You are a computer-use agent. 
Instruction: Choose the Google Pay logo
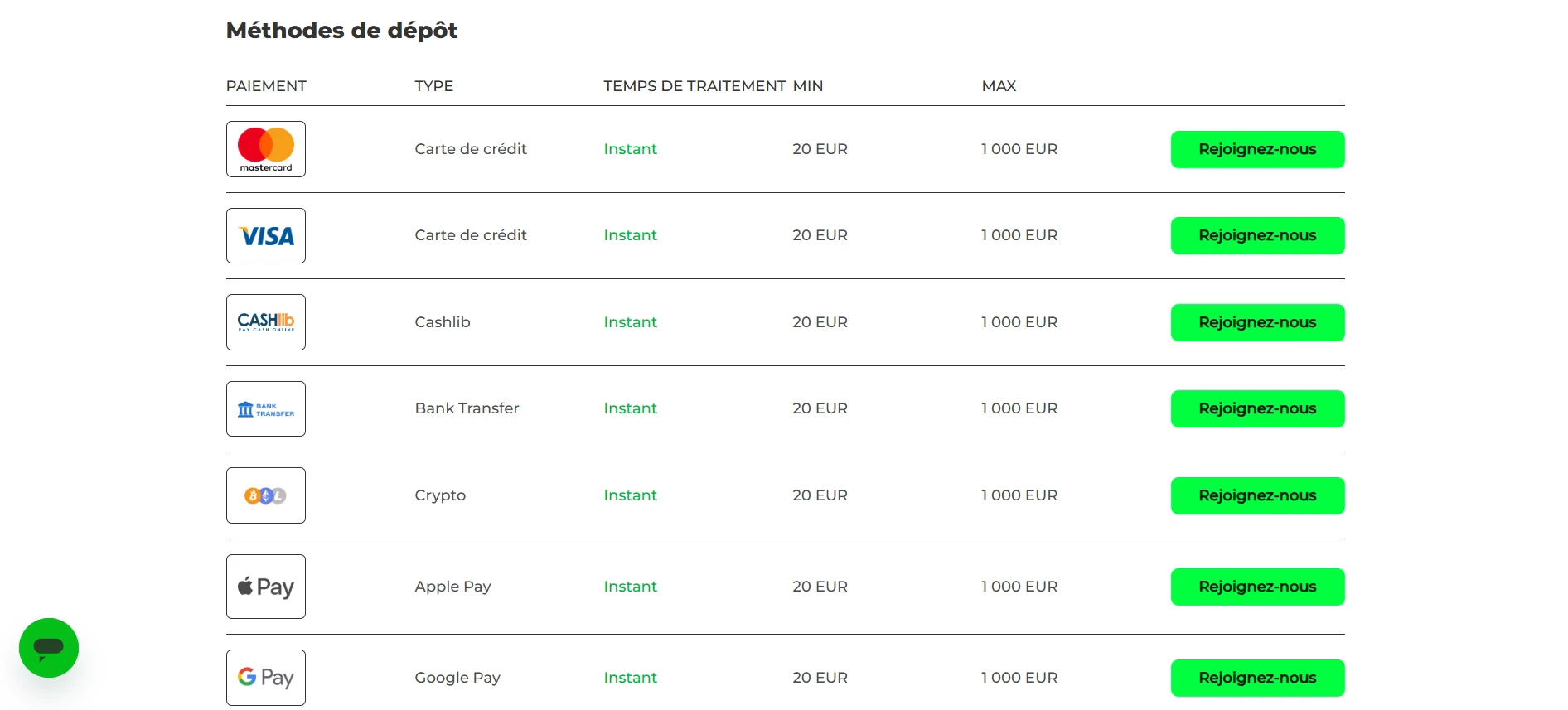tap(266, 678)
